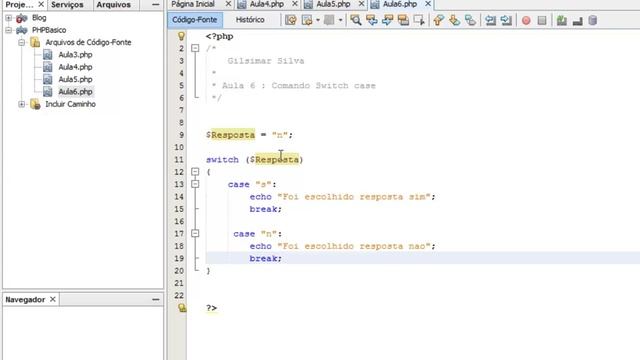Find previous occurrence in the editor

(371, 20)
